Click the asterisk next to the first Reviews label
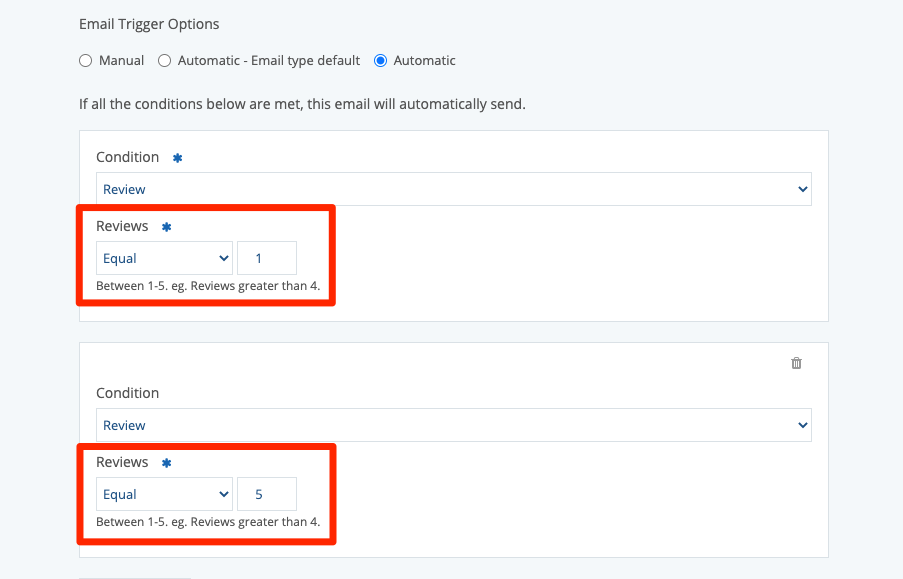Viewport: 903px width, 579px height. 167,227
